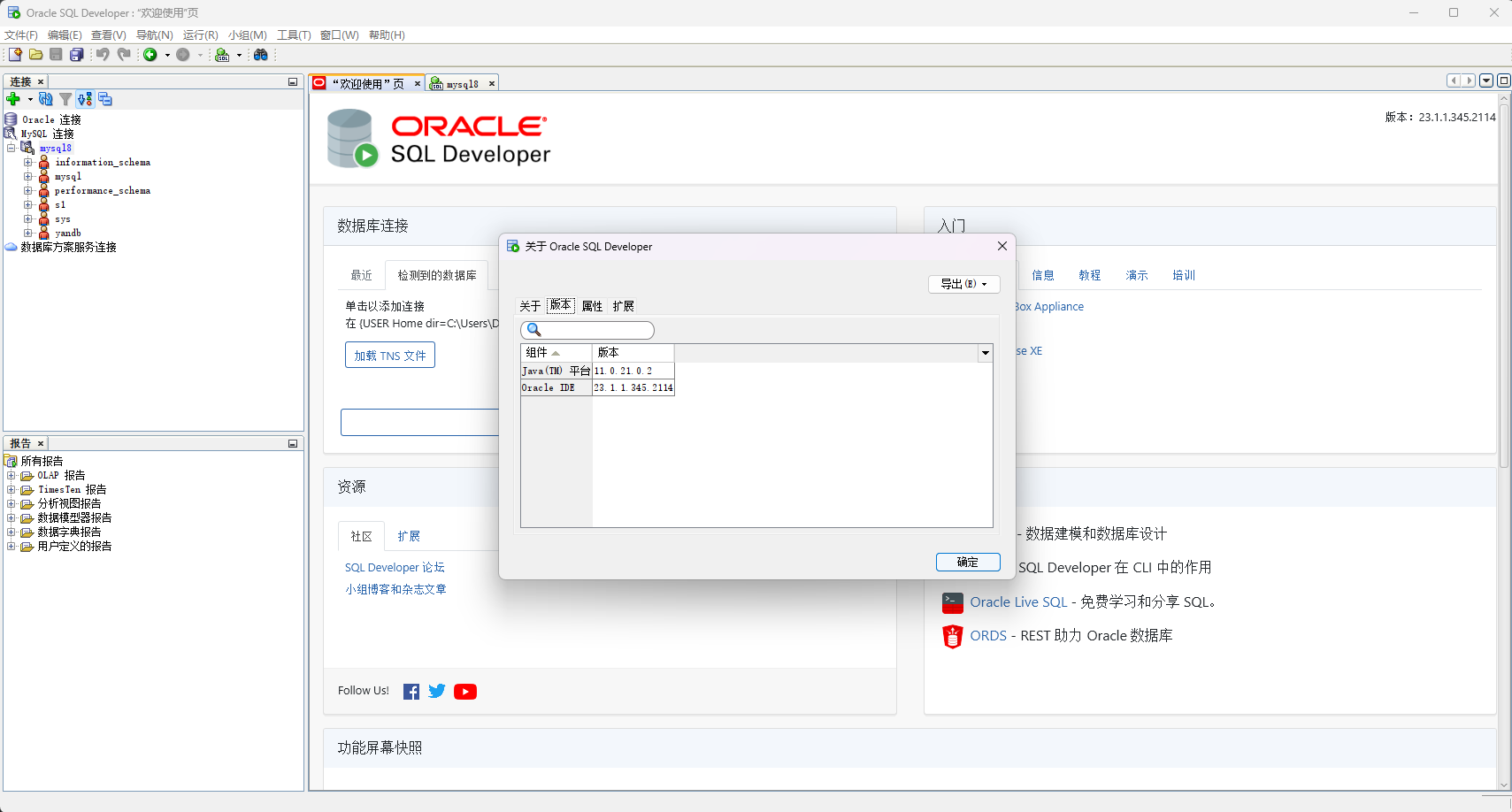The image size is (1512, 812).
Task: Open the New Connection dropdown arrow
Action: tap(30, 99)
